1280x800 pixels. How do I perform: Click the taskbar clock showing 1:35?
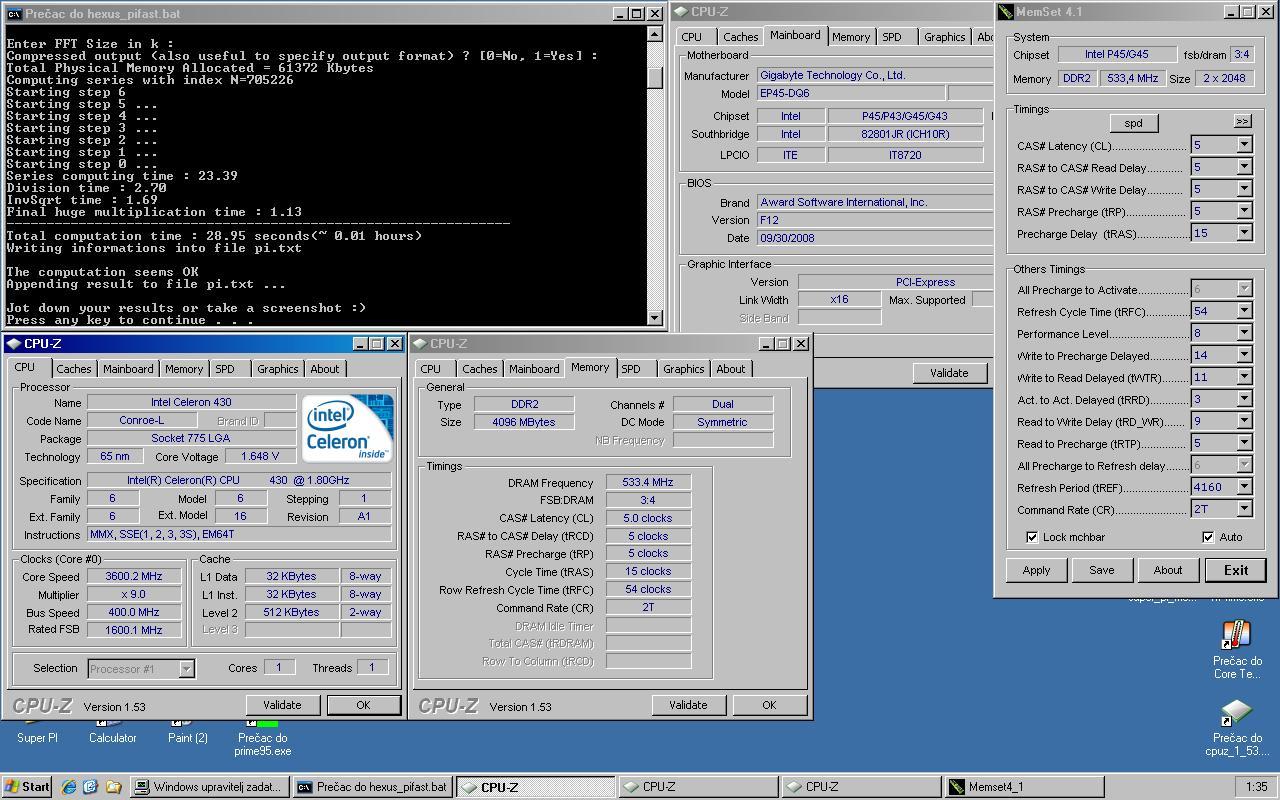1257,787
